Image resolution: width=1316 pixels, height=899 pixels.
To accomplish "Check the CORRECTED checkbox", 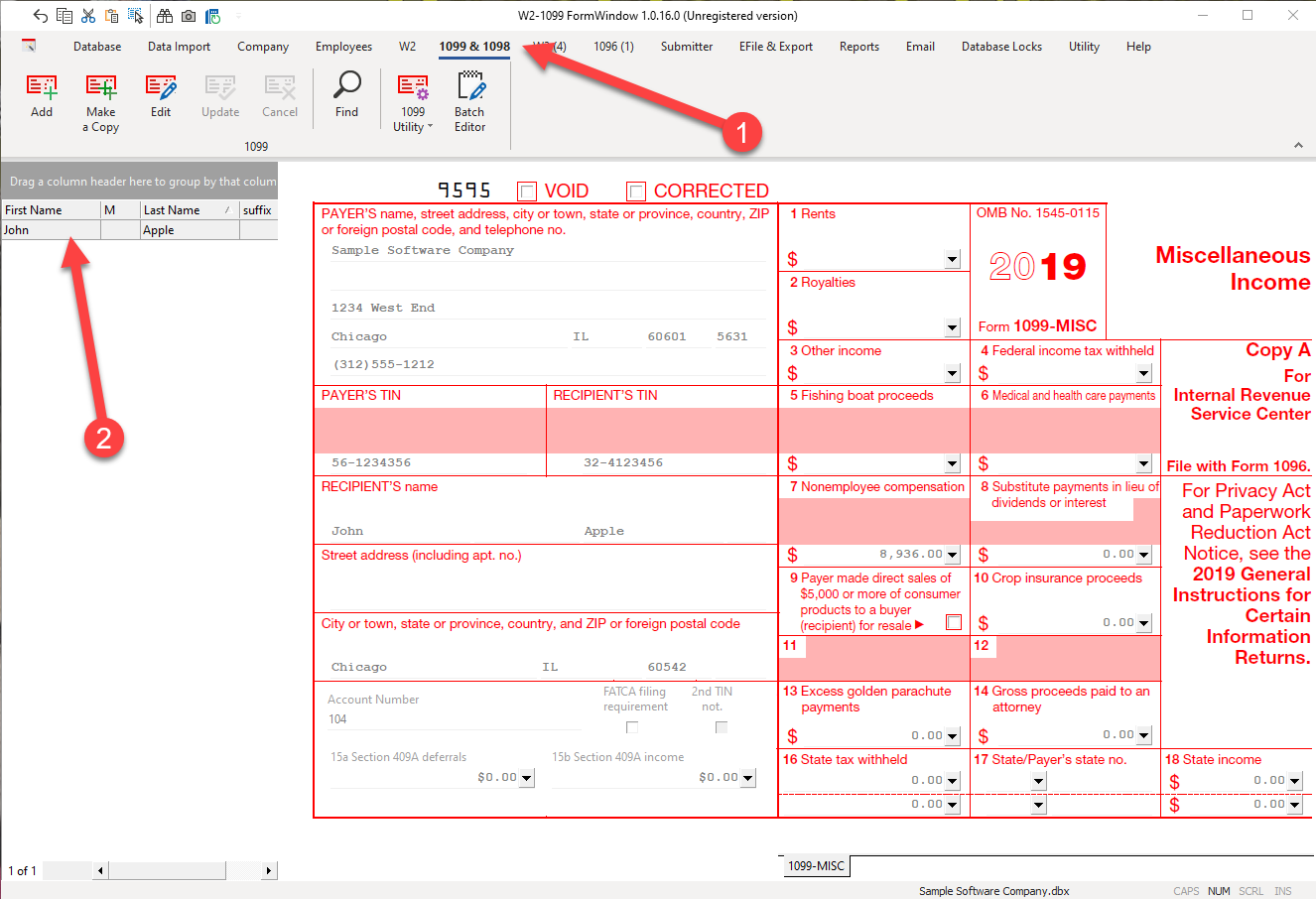I will point(636,192).
